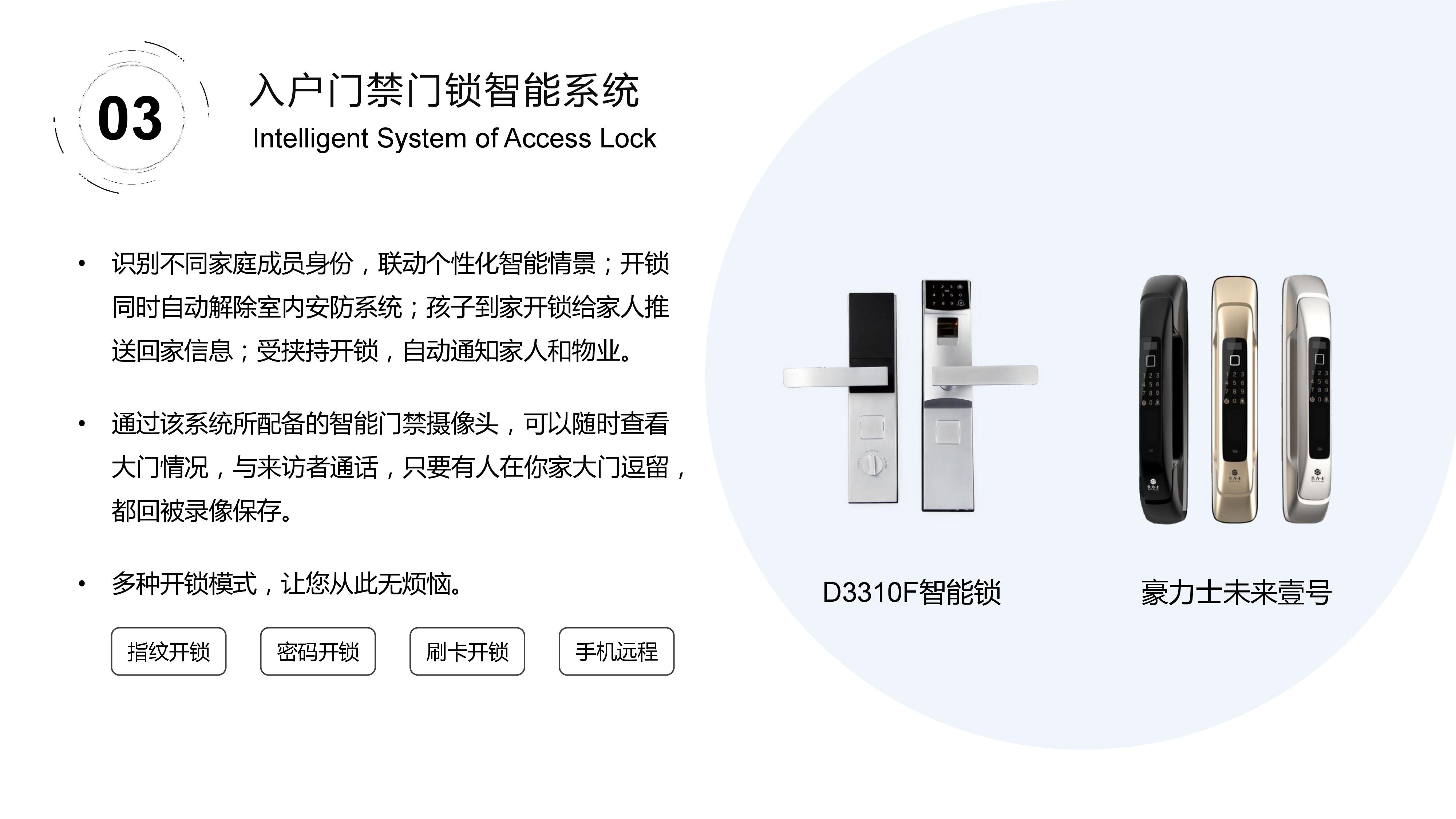Click the paragraph starting with 通过该系统所配备
The image size is (1456, 819).
[399, 467]
